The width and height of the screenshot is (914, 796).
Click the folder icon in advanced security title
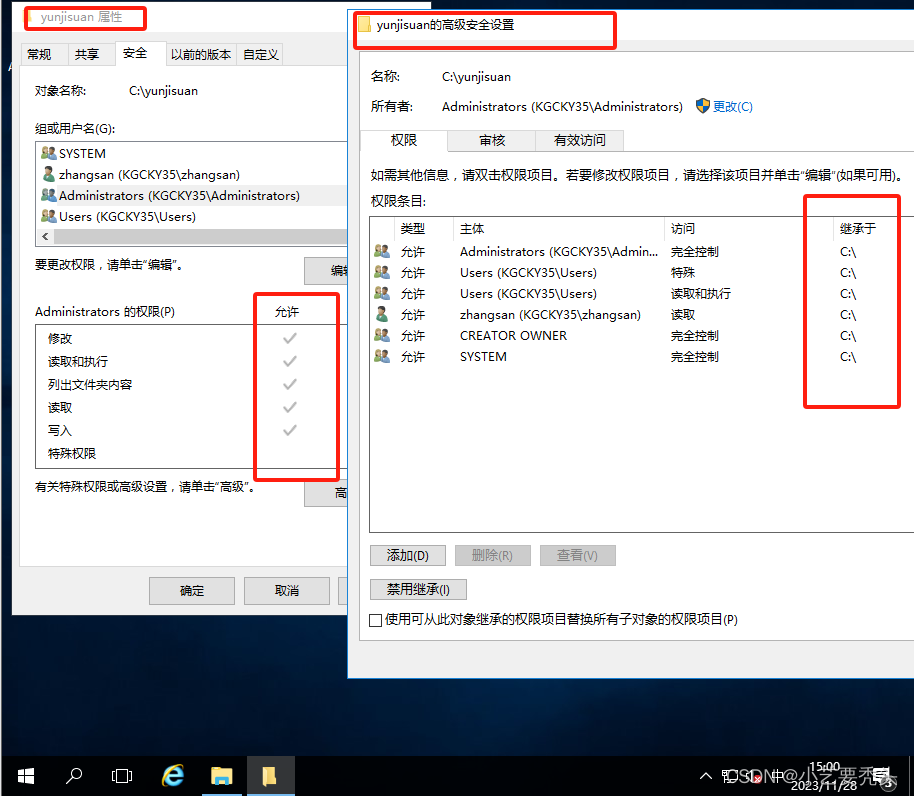364,25
